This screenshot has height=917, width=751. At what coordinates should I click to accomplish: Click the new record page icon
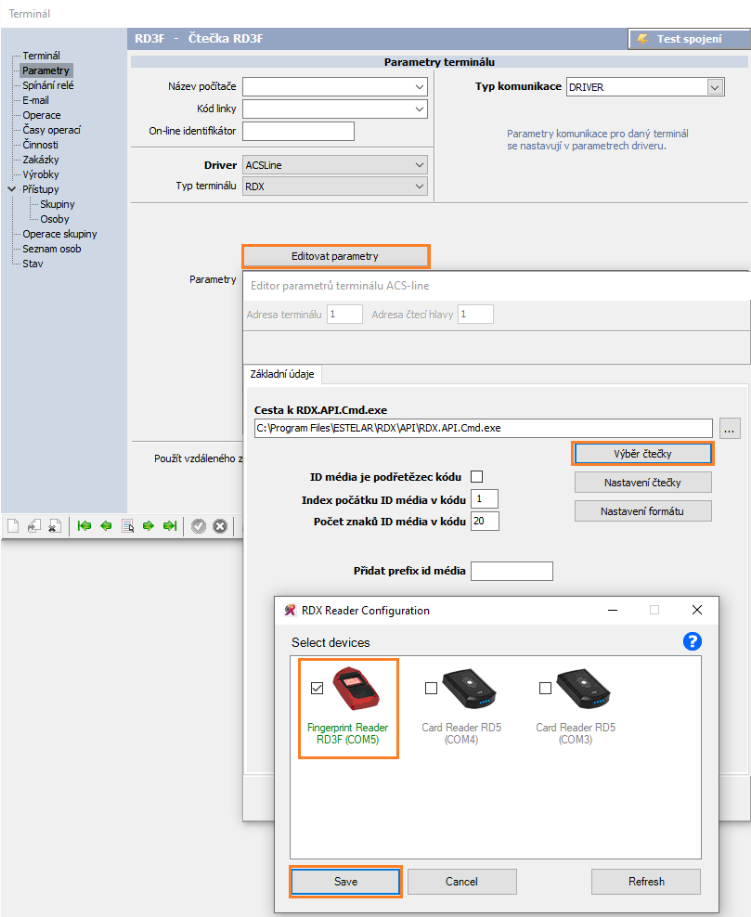coord(13,526)
